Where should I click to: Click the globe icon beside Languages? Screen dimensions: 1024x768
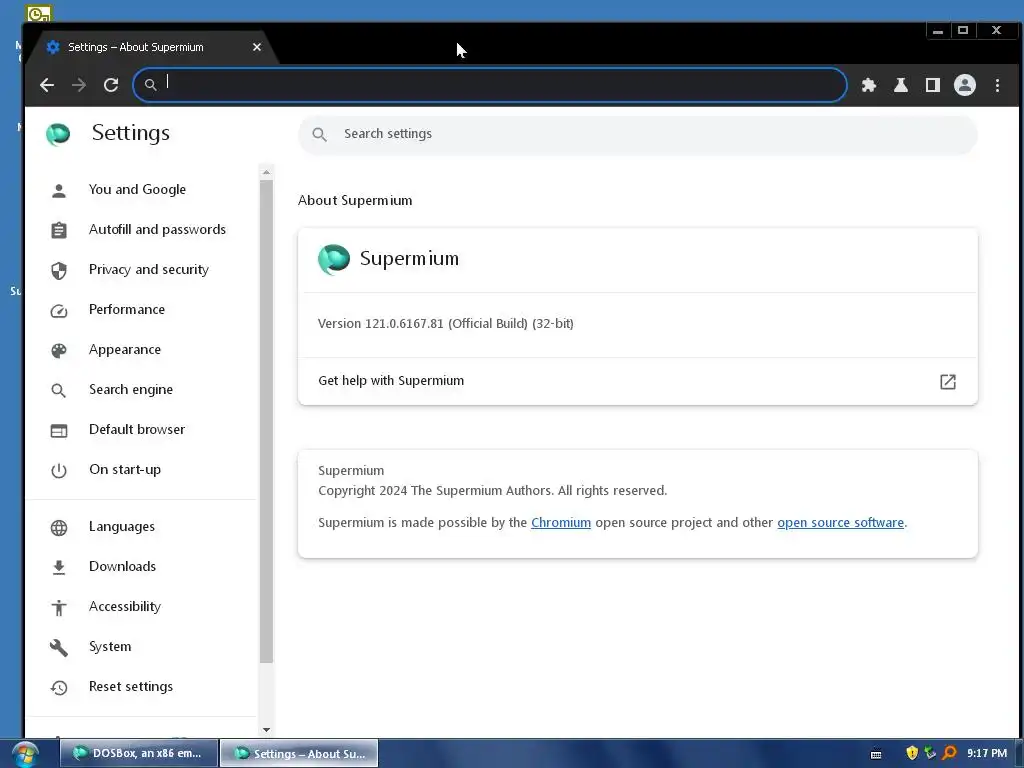pos(59,528)
